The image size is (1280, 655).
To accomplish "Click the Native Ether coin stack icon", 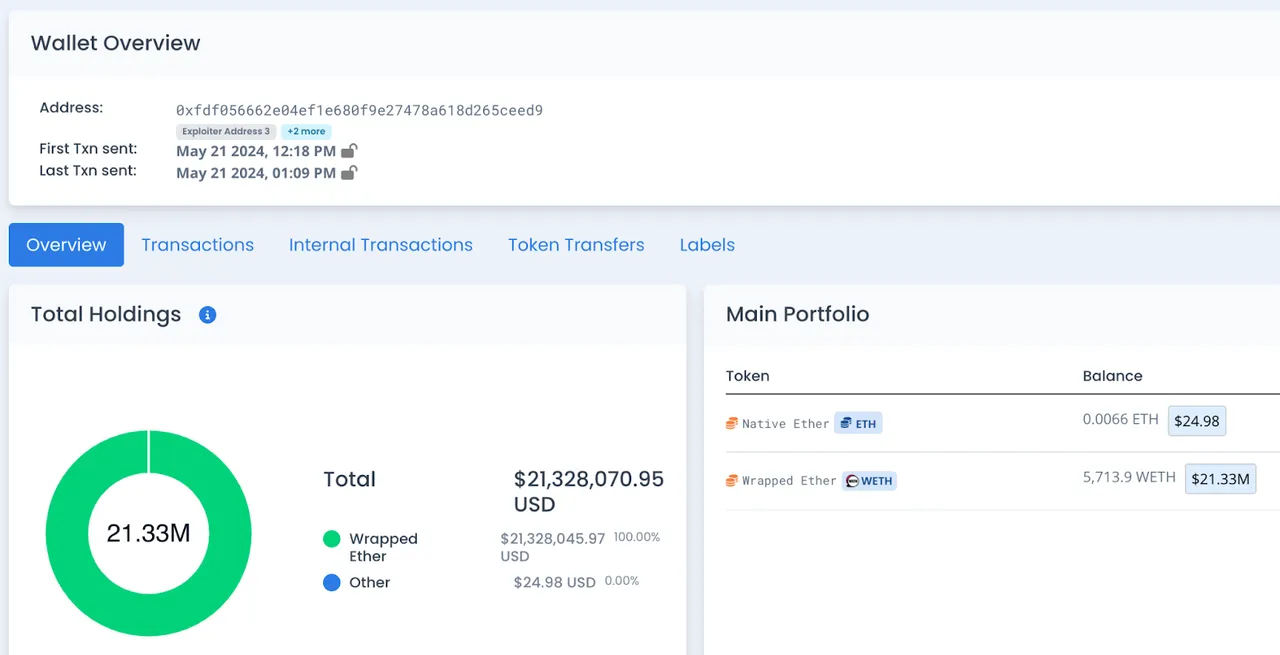I will [732, 424].
